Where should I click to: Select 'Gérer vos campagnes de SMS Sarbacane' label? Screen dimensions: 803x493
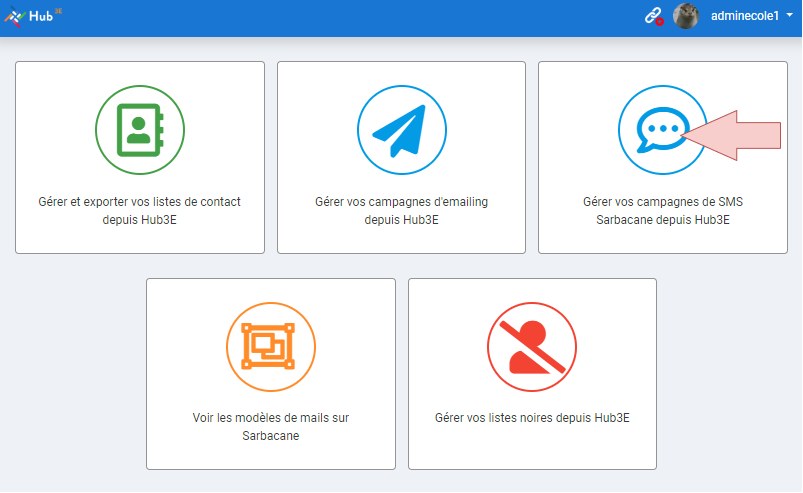coord(663,210)
